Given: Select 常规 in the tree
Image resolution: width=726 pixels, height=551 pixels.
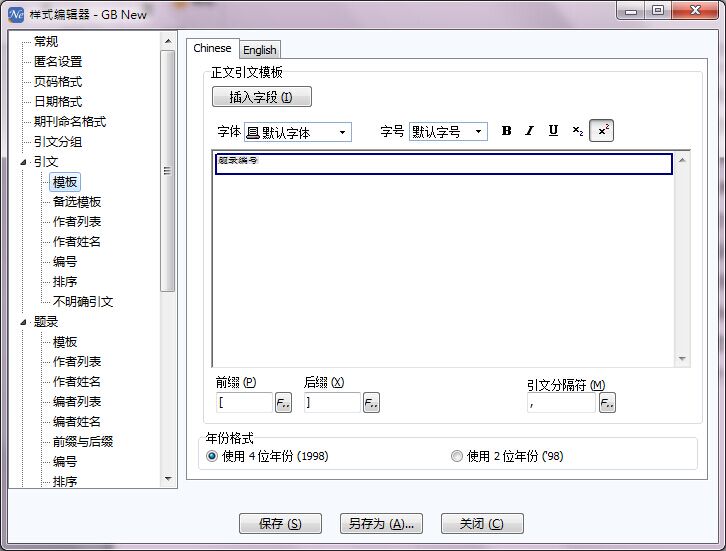Looking at the screenshot, I should click(46, 42).
